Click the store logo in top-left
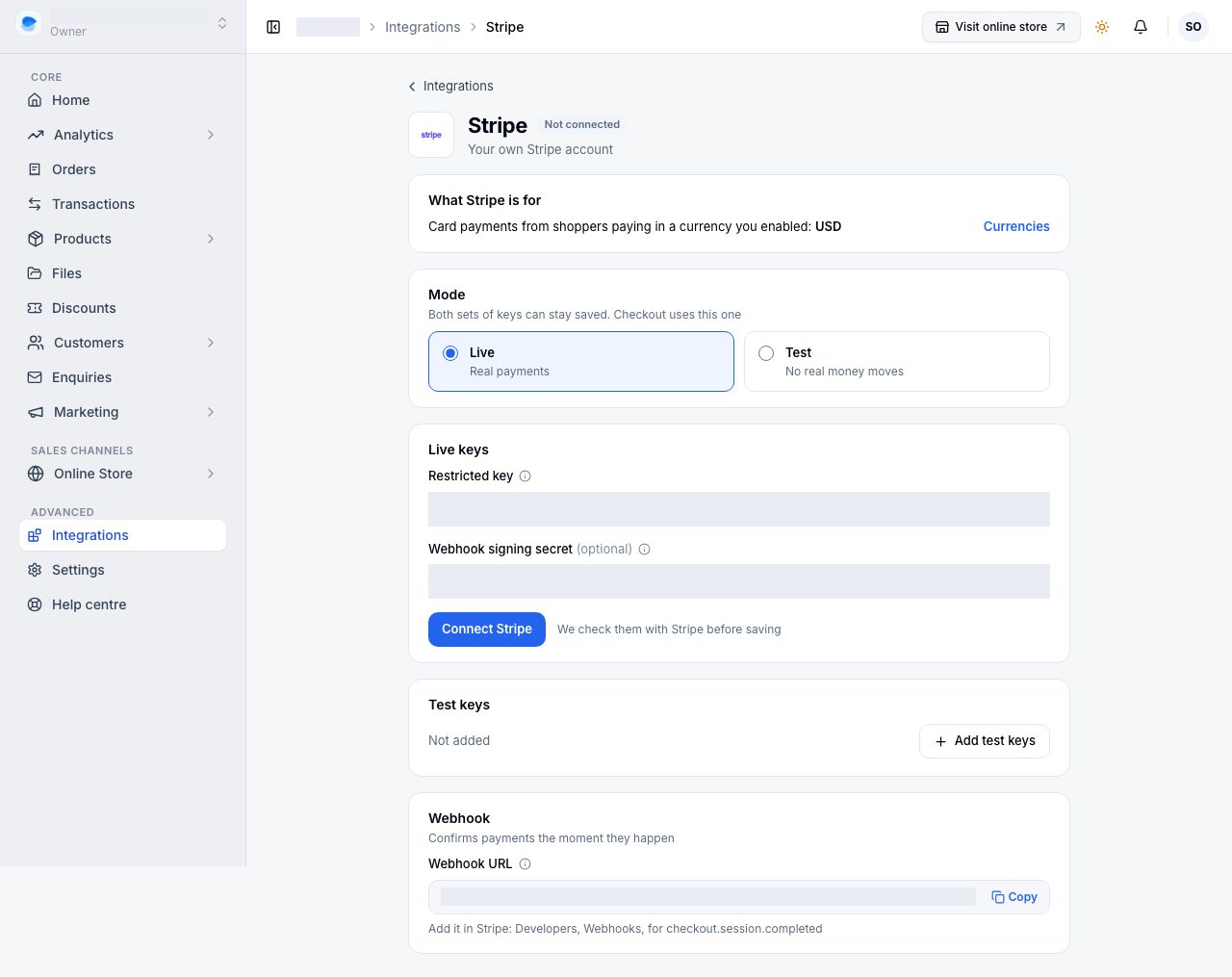 pos(29,23)
